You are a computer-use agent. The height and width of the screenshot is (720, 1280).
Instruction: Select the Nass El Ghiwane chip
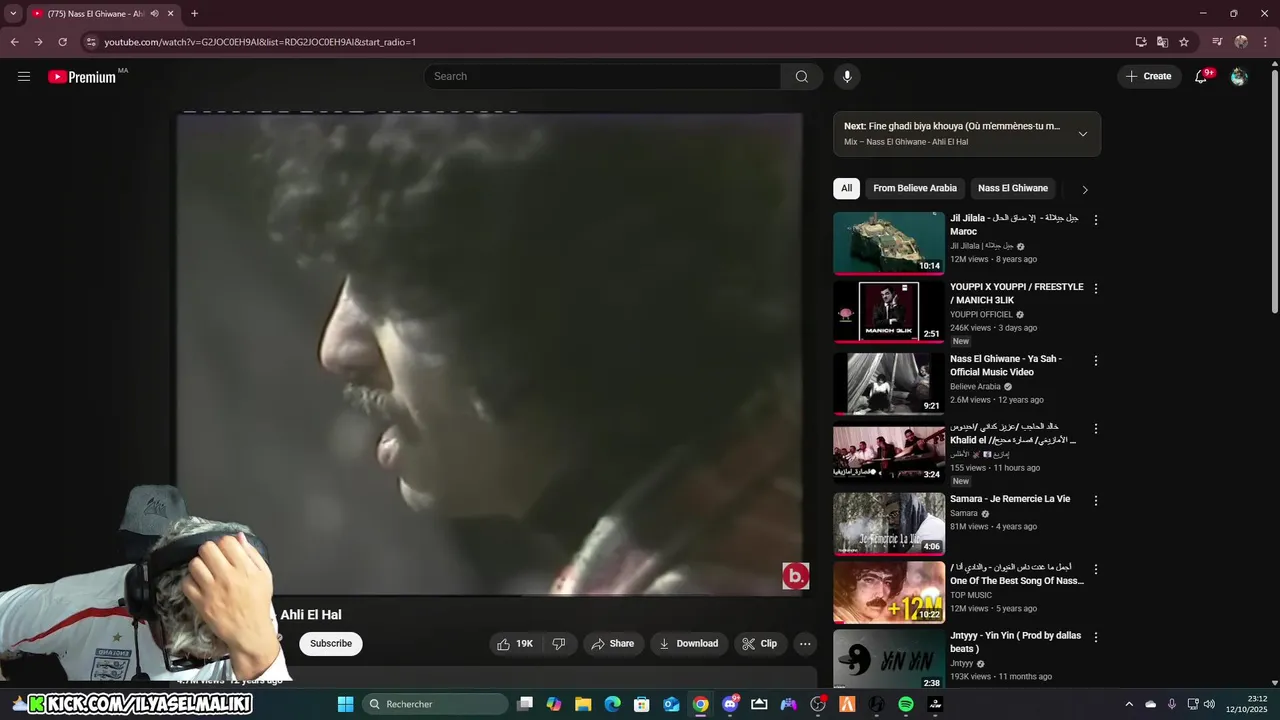click(1013, 188)
